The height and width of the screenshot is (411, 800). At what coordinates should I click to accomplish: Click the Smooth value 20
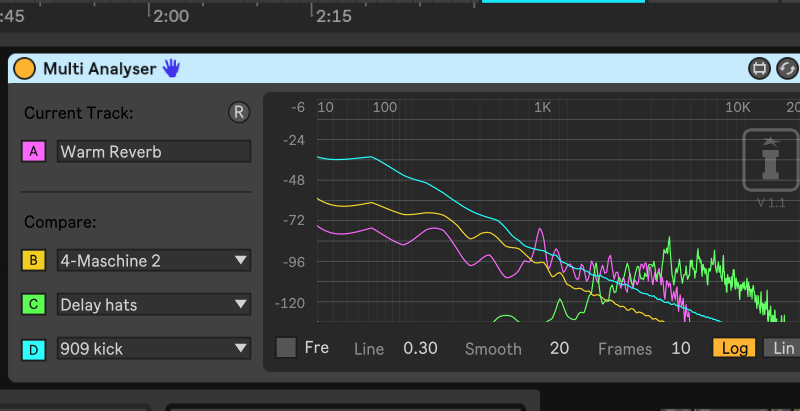(x=559, y=348)
